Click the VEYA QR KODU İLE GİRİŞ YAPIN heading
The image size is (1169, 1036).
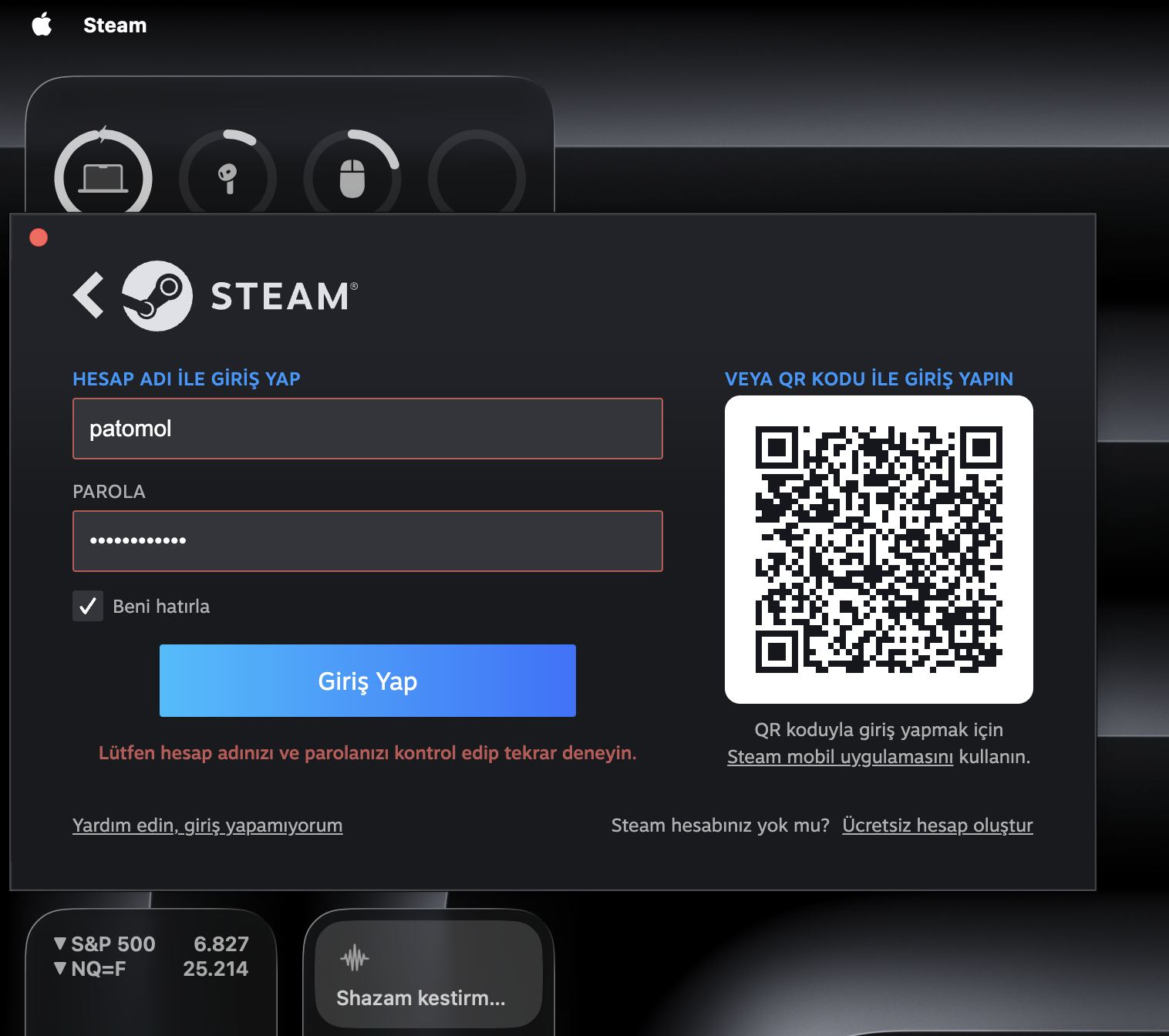pos(869,378)
